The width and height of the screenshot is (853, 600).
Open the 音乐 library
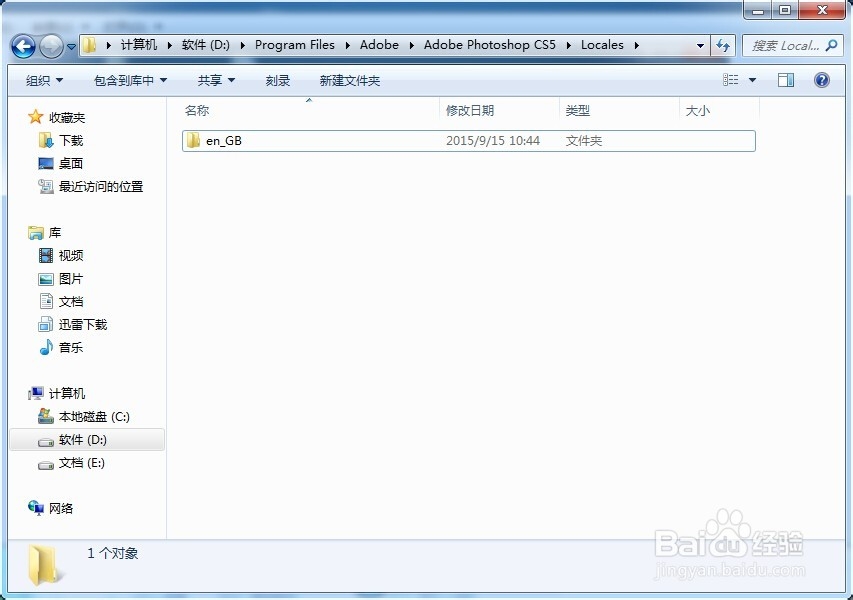point(71,348)
